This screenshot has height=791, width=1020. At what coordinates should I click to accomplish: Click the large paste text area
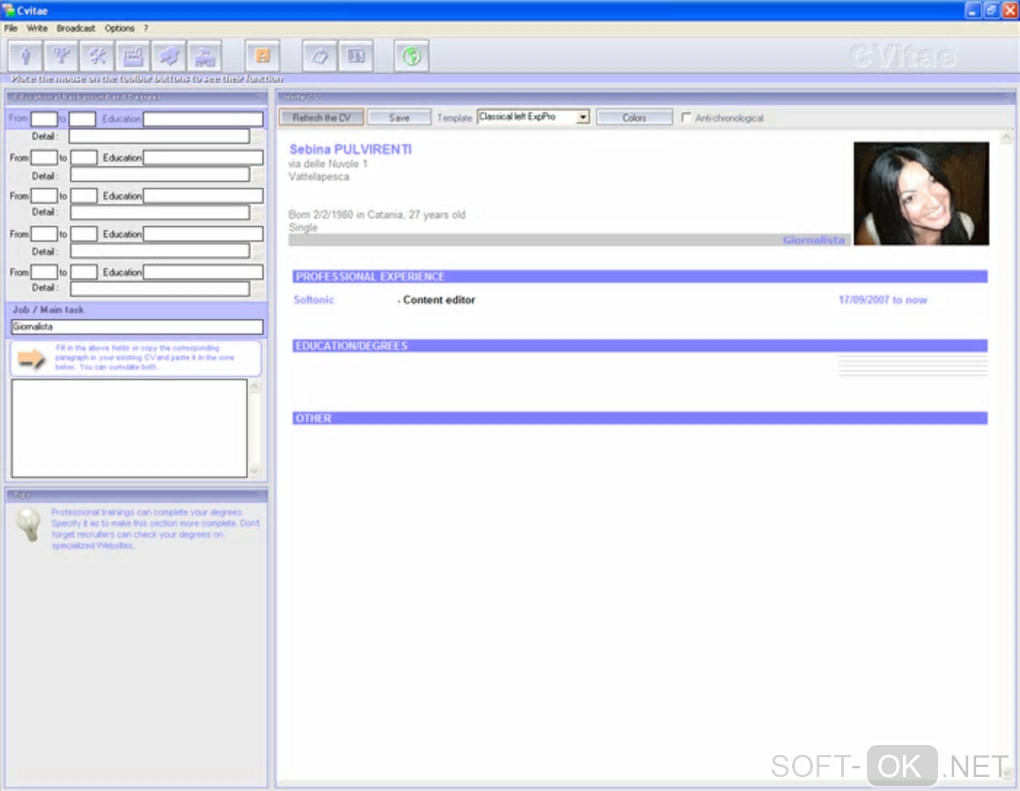click(x=129, y=428)
